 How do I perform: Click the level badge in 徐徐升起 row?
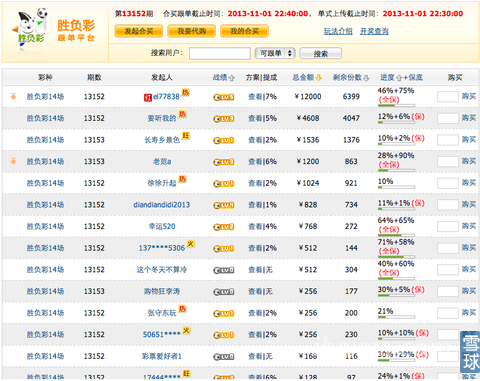tap(224, 184)
